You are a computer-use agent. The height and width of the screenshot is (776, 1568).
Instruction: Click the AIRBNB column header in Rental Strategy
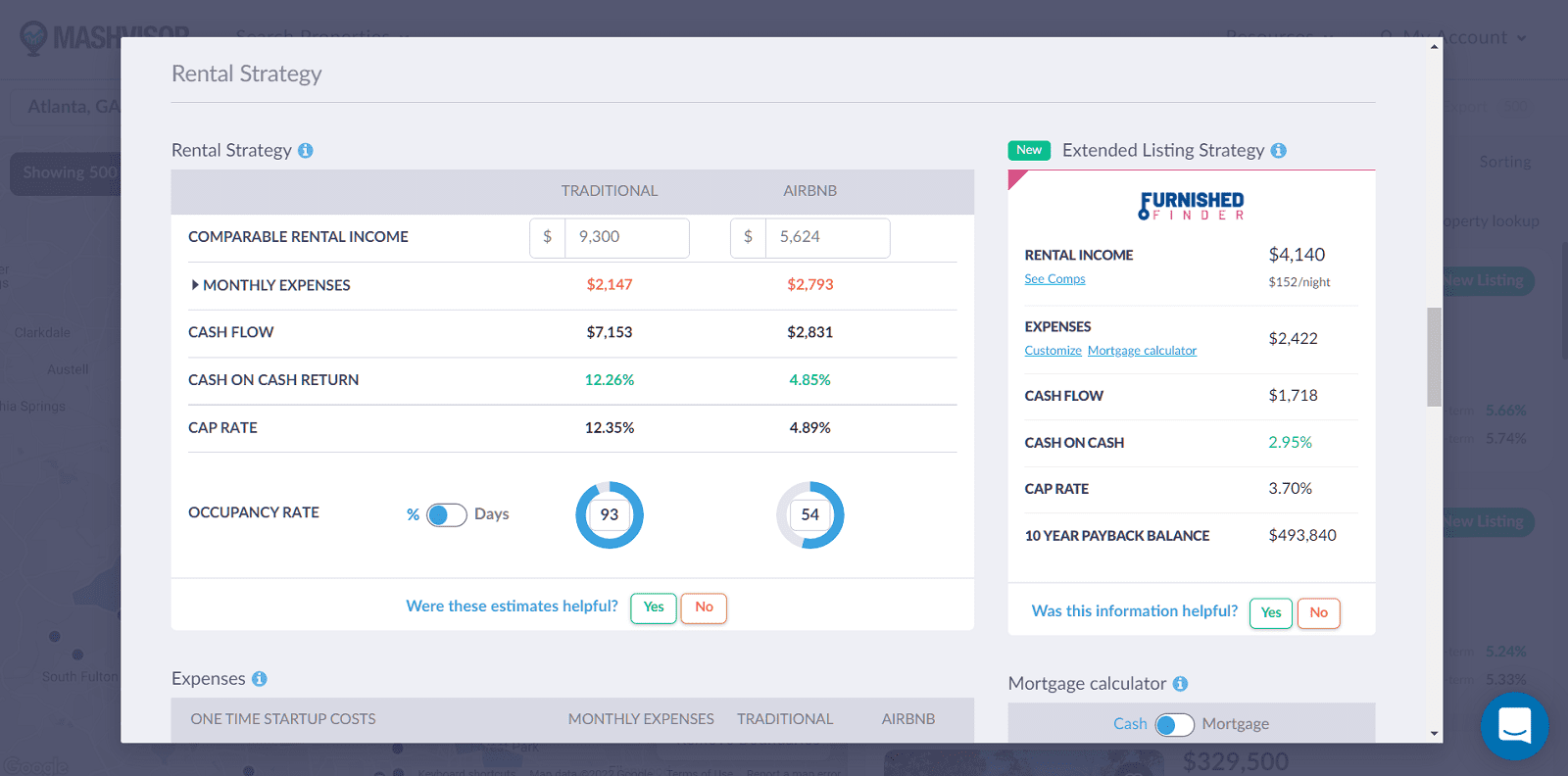(x=810, y=191)
